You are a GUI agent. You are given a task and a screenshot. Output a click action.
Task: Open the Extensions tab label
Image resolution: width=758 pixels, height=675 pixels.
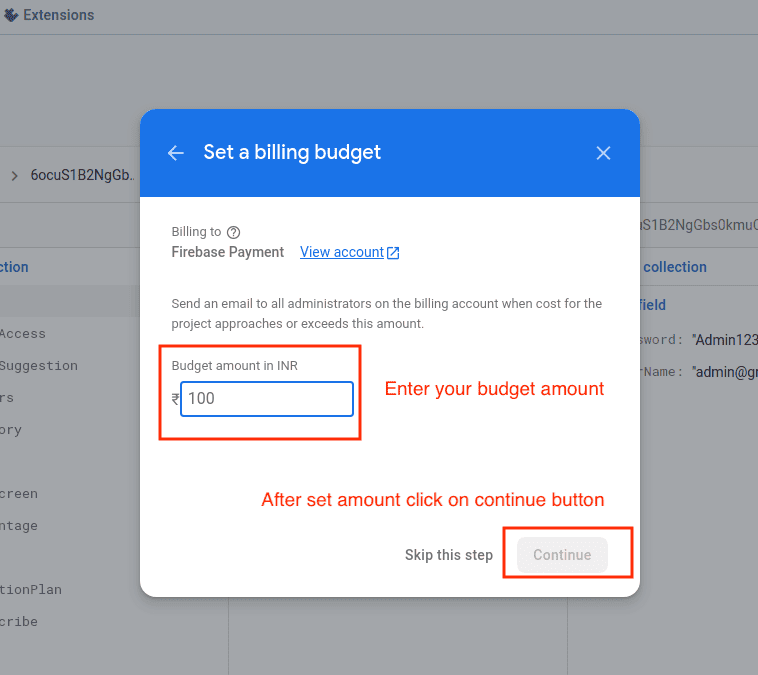[x=58, y=15]
